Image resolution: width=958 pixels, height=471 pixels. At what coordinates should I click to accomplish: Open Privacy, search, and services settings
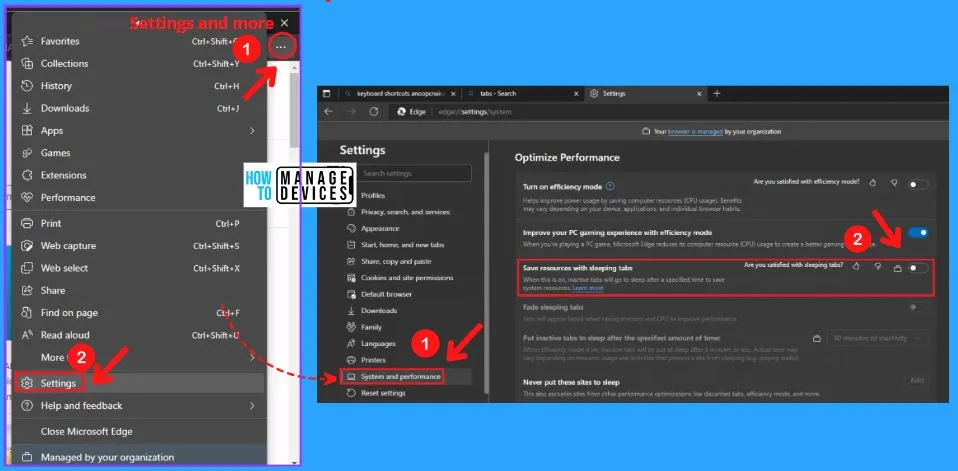point(406,212)
